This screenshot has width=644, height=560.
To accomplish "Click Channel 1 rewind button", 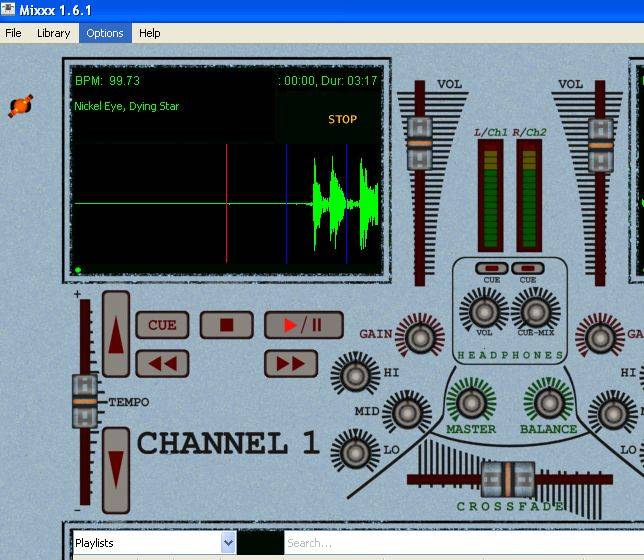I will 162,364.
